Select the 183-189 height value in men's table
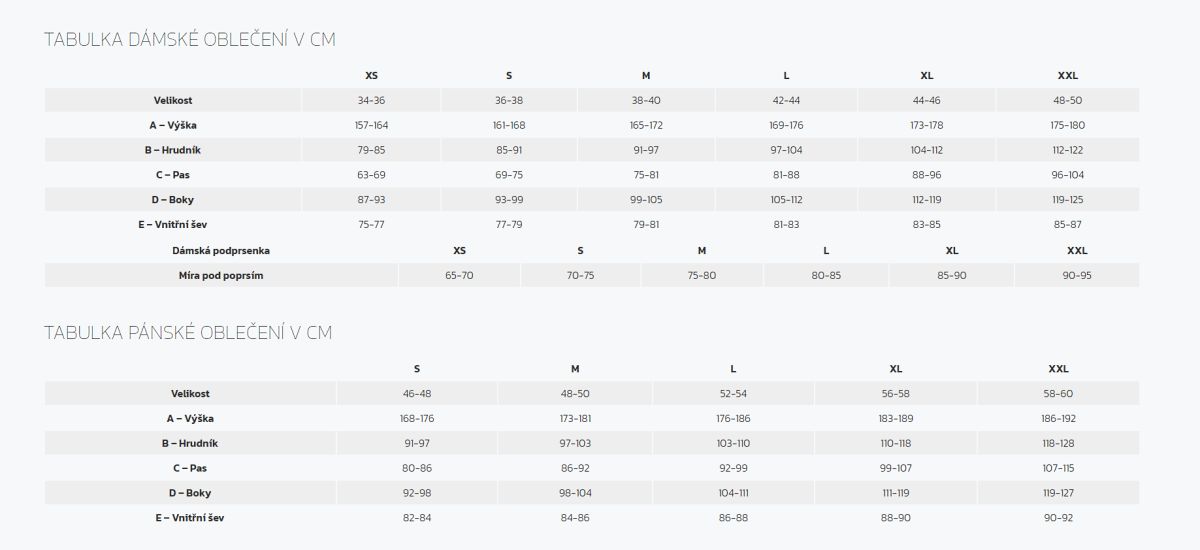Screen dimensions: 1200x550 tap(896, 419)
